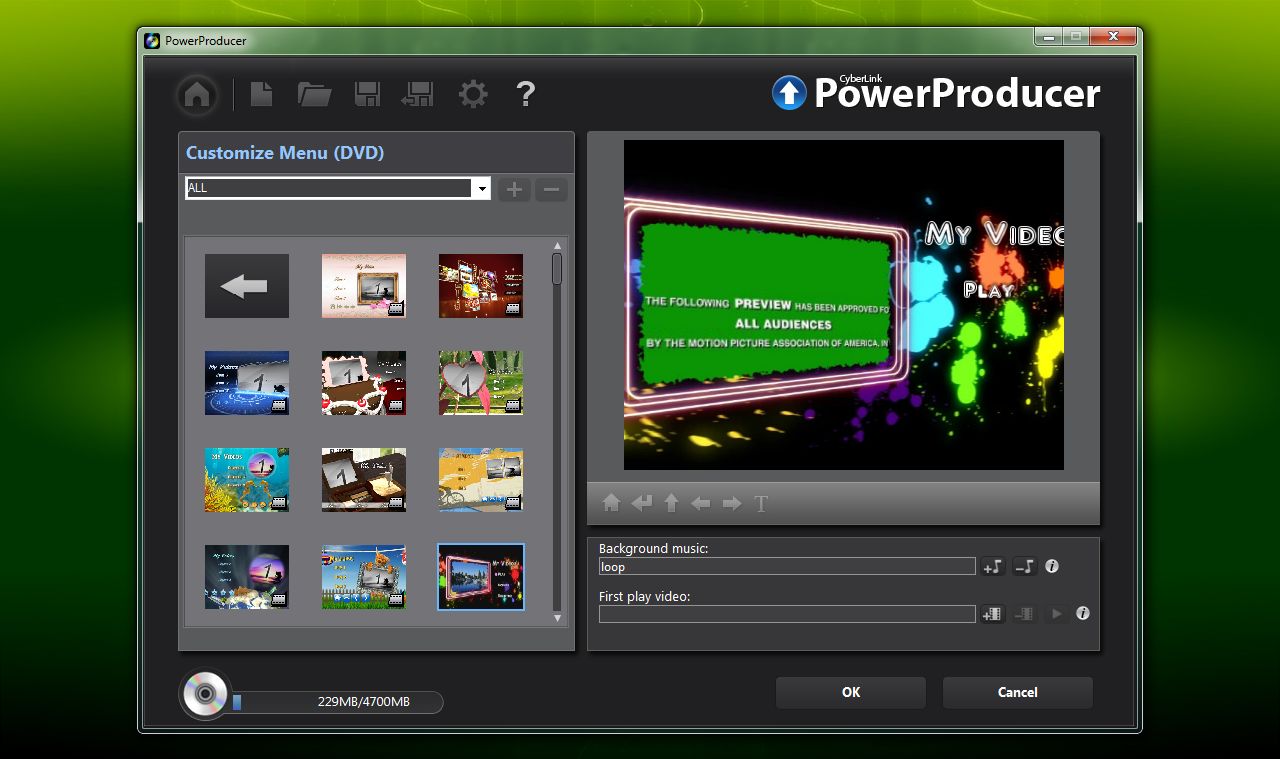
Task: Click the 229MB/4700MB disc capacity bar
Action: pos(337,702)
